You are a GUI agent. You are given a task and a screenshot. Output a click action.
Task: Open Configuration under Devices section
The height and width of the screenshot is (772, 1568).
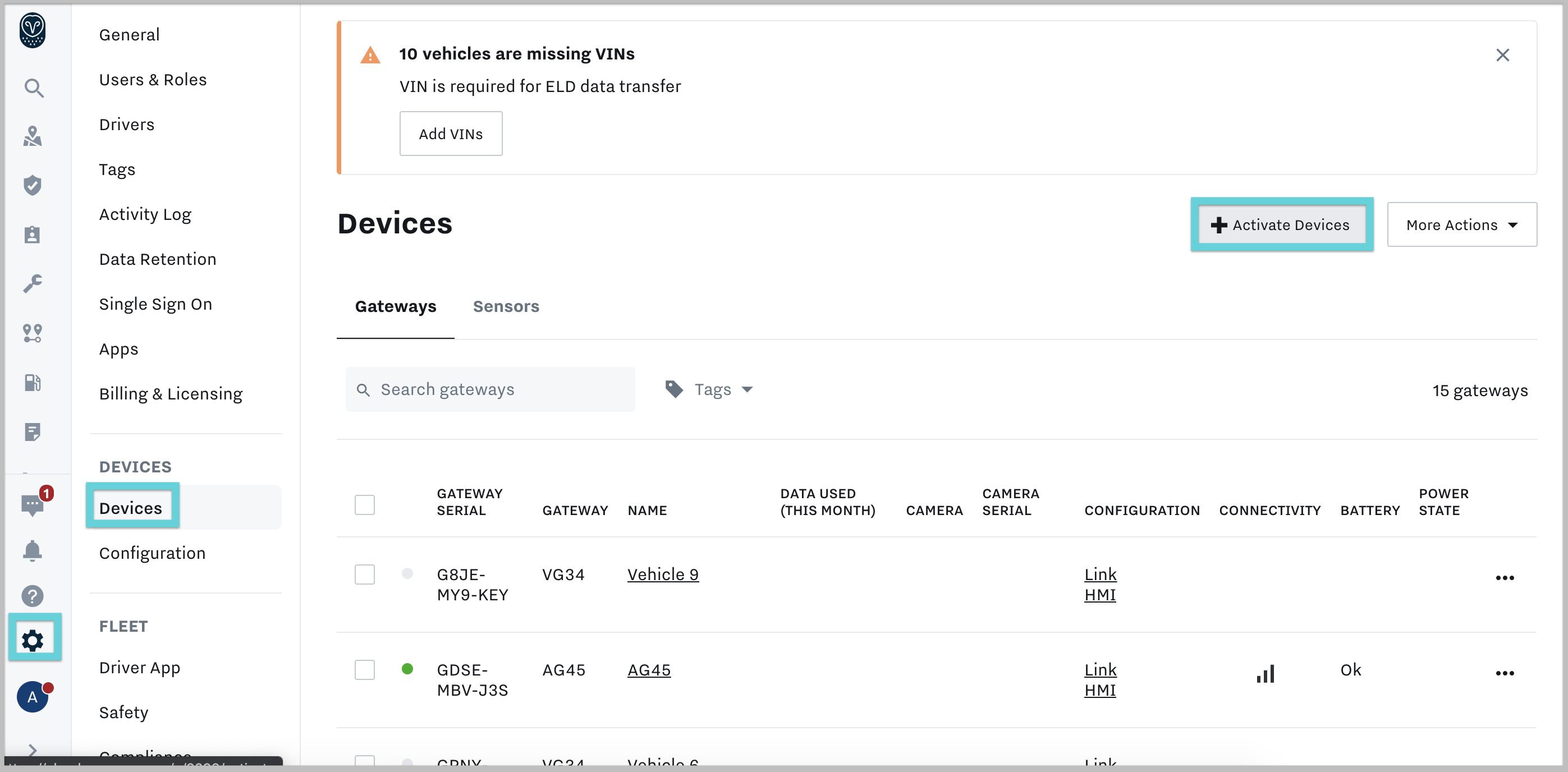point(152,553)
